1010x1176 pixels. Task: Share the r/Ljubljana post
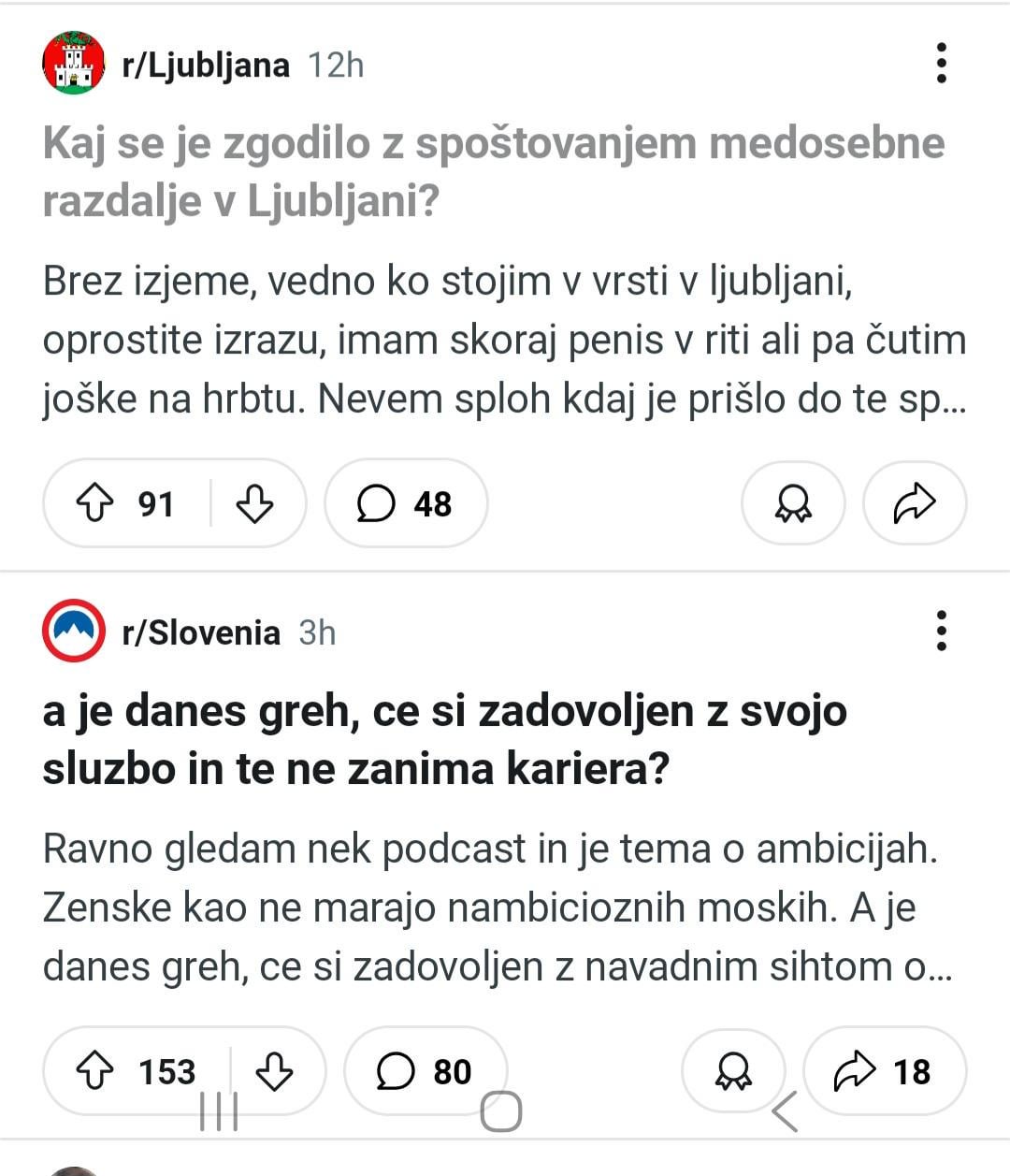click(x=915, y=503)
